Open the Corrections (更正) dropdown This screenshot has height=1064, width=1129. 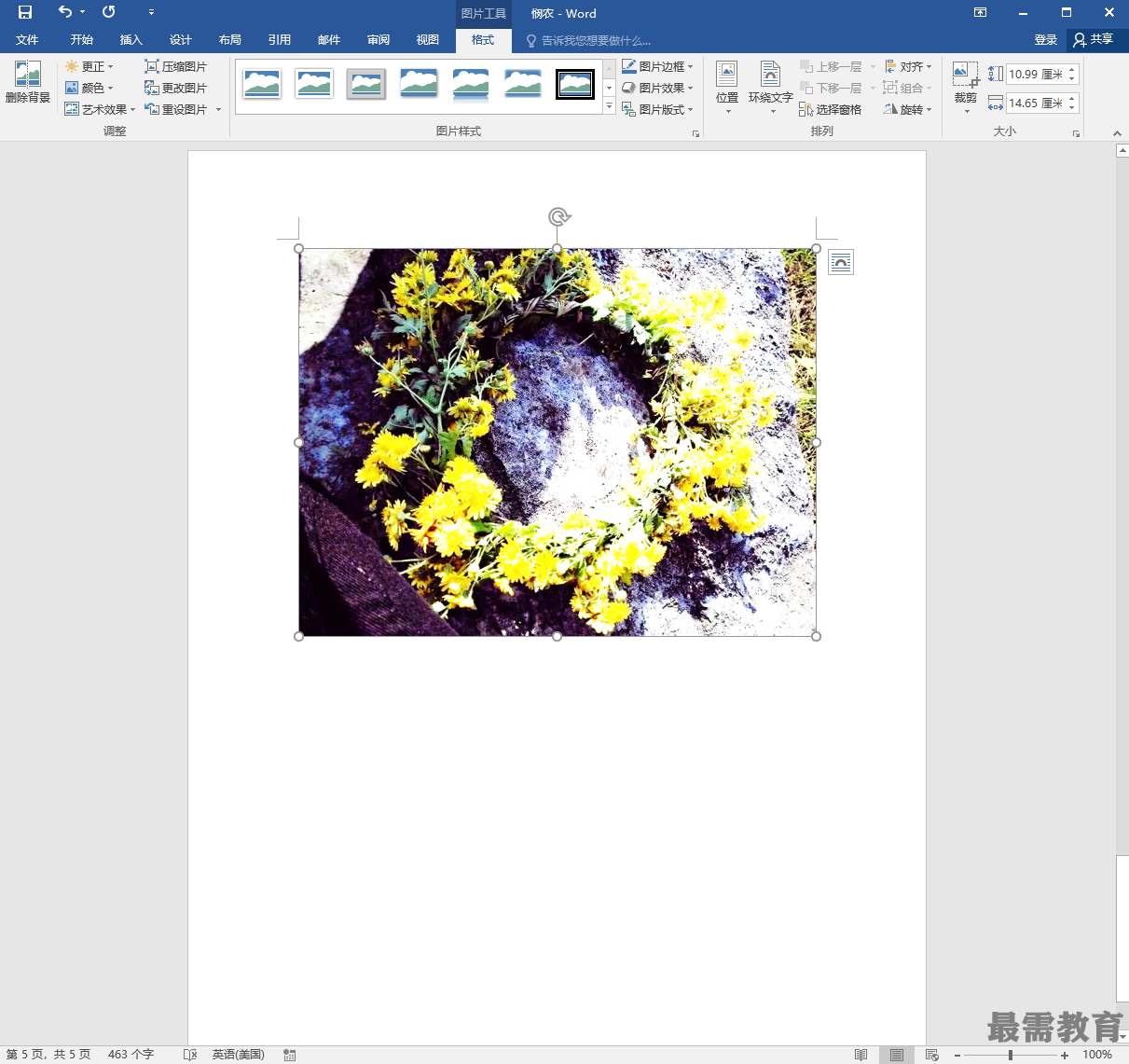point(89,66)
